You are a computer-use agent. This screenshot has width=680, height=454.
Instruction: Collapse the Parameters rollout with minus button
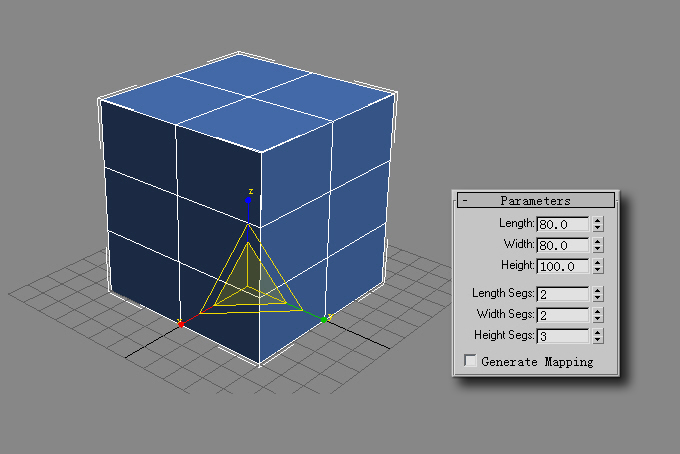465,201
